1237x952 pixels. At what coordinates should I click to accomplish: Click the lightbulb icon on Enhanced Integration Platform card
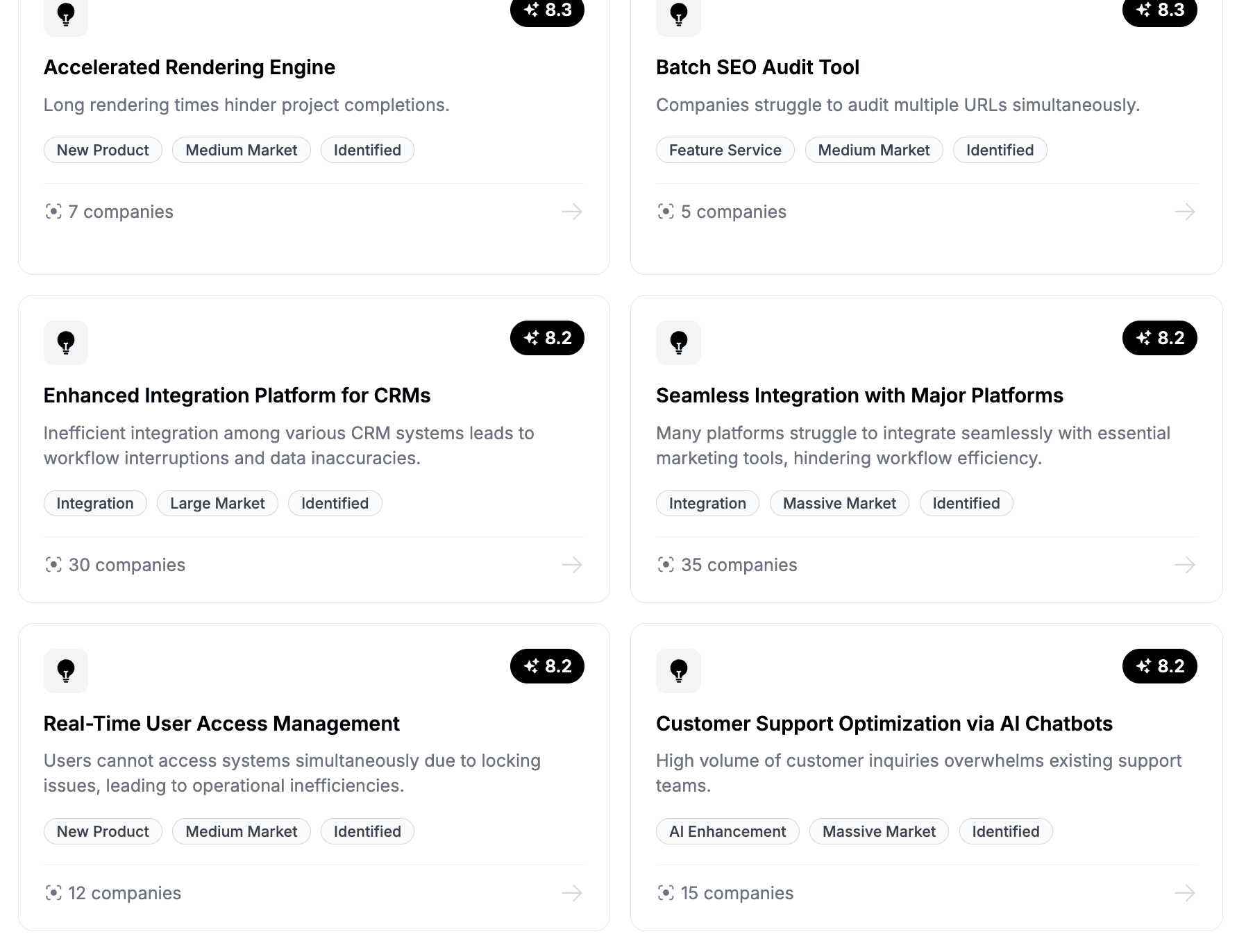(x=66, y=343)
